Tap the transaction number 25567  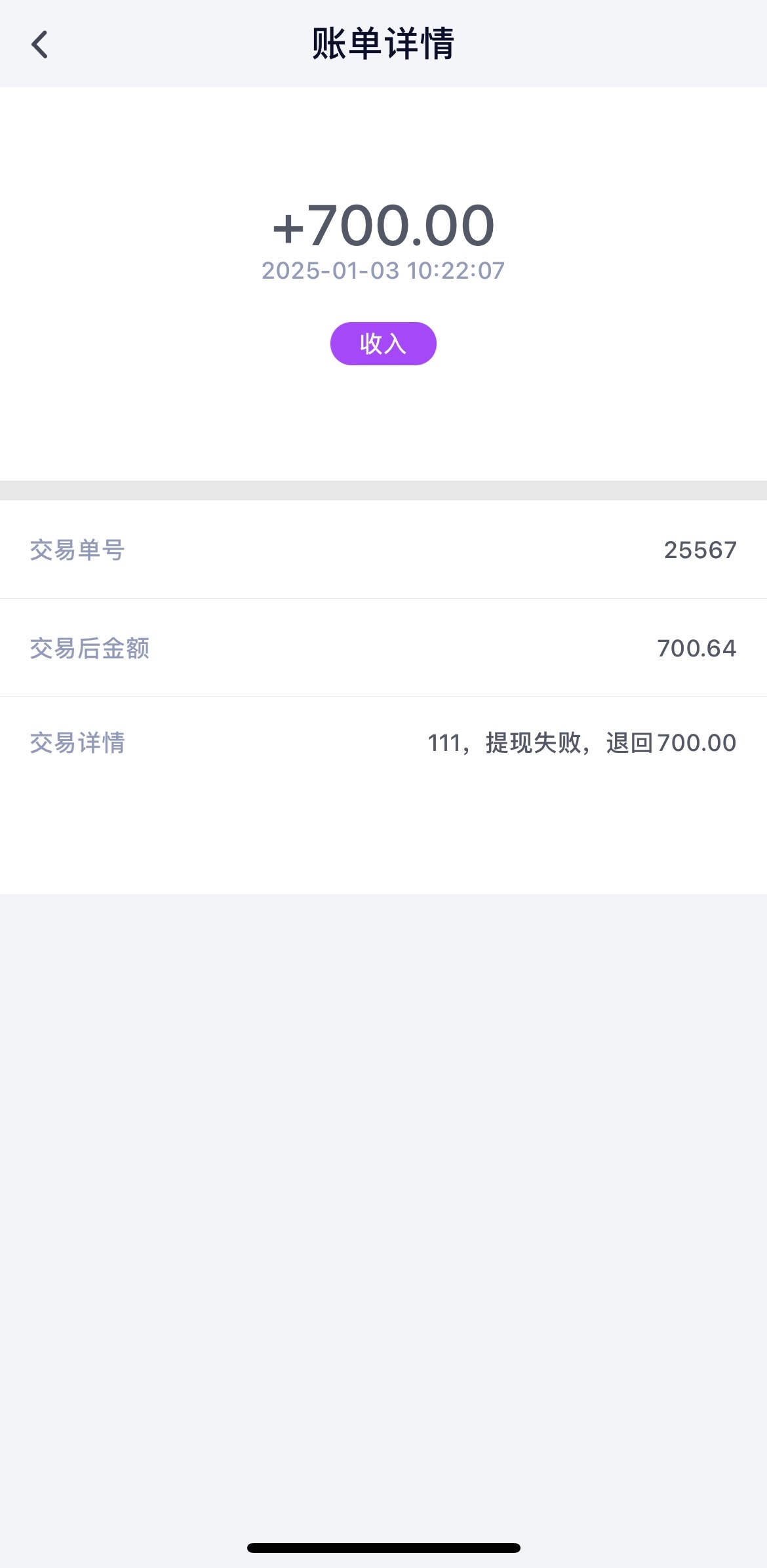pyautogui.click(x=700, y=550)
